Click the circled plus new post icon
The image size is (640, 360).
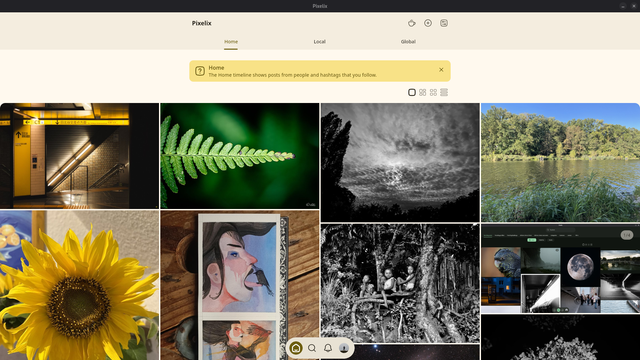point(428,23)
